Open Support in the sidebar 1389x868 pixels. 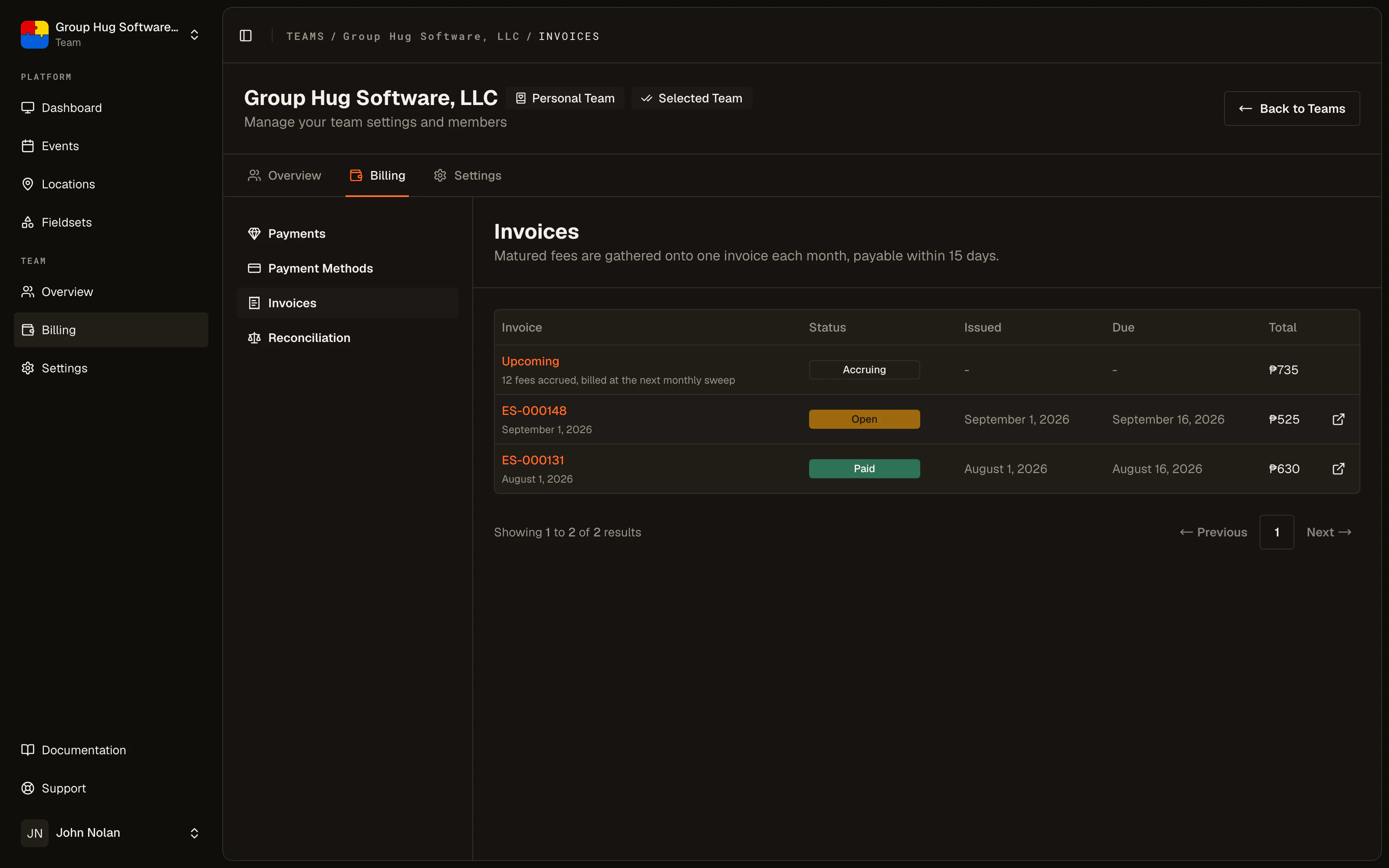pos(111,788)
